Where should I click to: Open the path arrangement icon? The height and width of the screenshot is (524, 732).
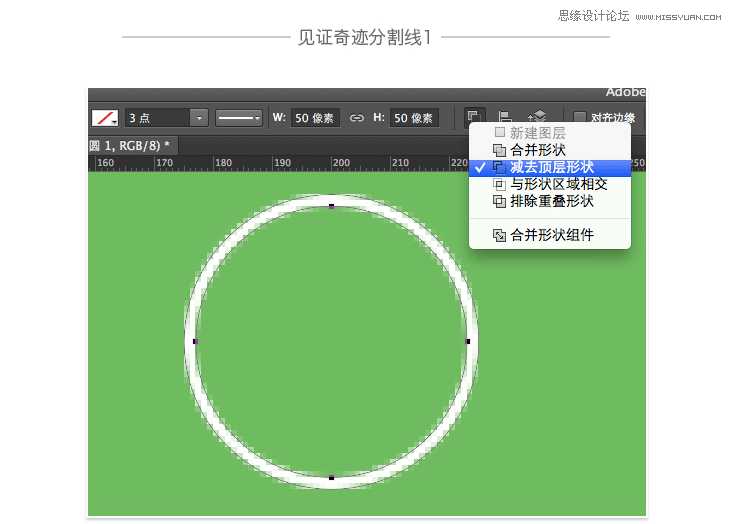(537, 116)
